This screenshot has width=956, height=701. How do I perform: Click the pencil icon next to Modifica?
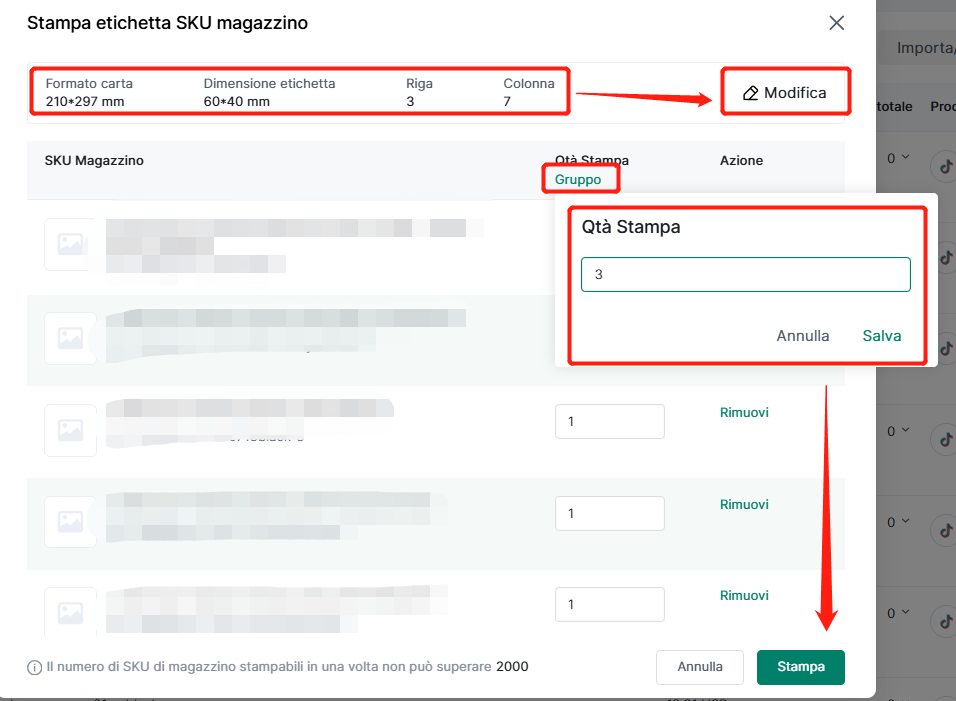(x=751, y=93)
